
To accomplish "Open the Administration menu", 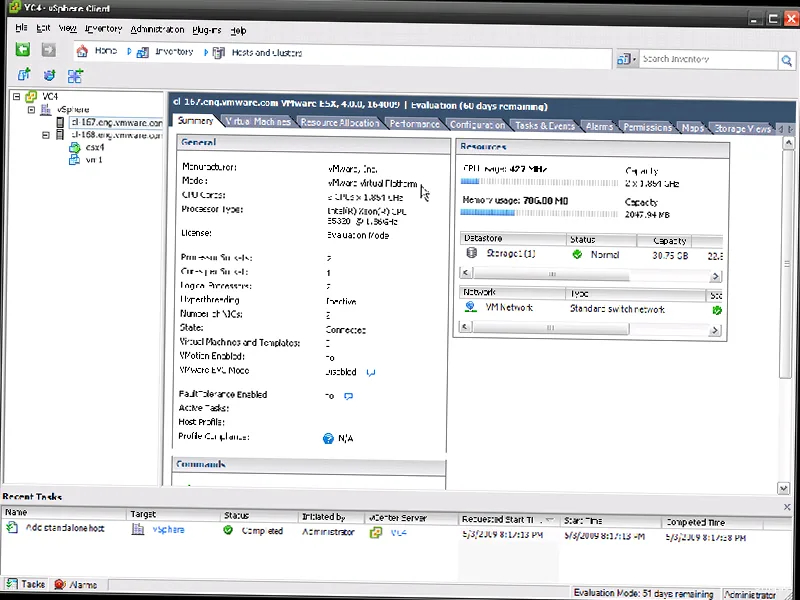I will 157,29.
